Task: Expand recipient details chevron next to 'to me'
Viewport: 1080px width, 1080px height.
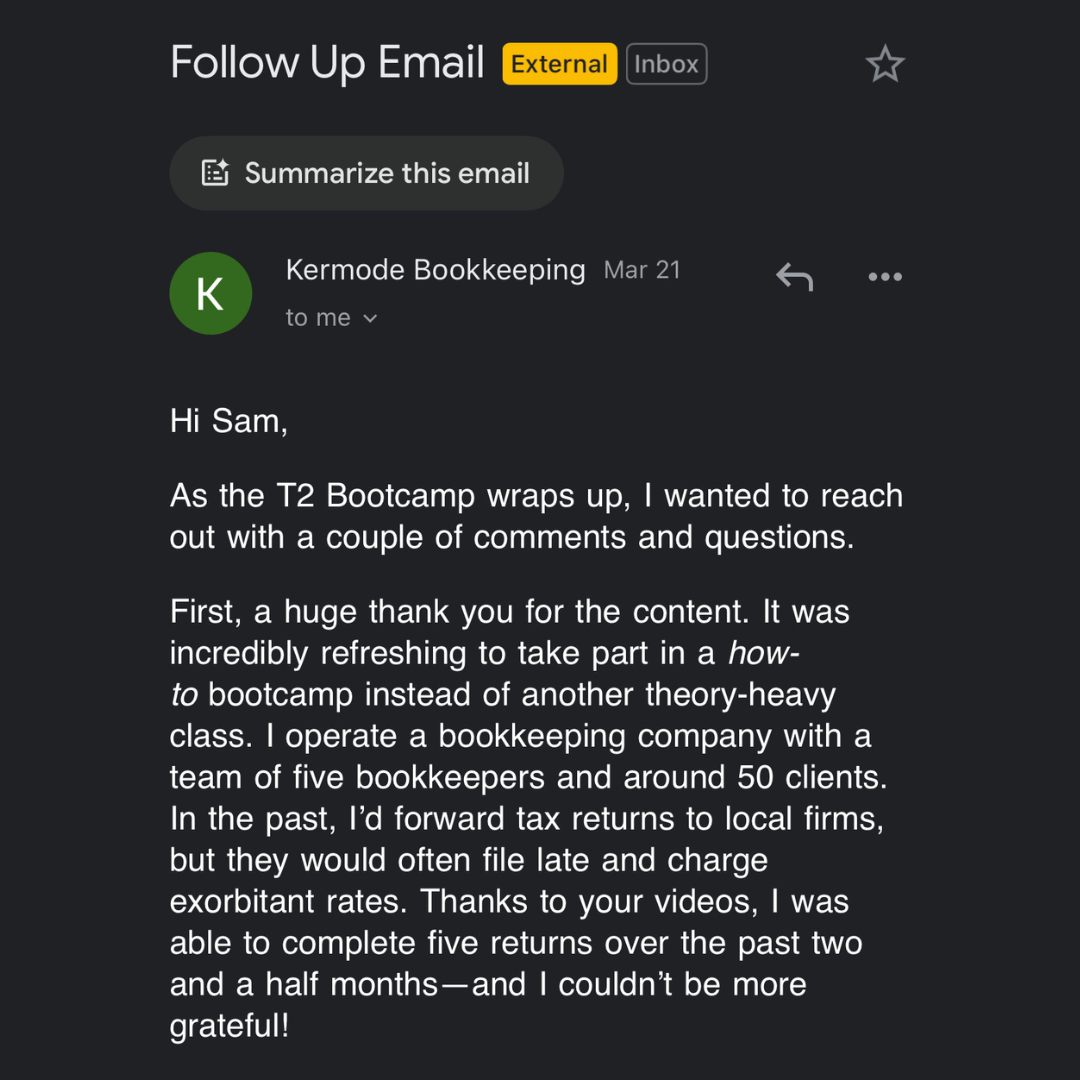Action: click(371, 319)
